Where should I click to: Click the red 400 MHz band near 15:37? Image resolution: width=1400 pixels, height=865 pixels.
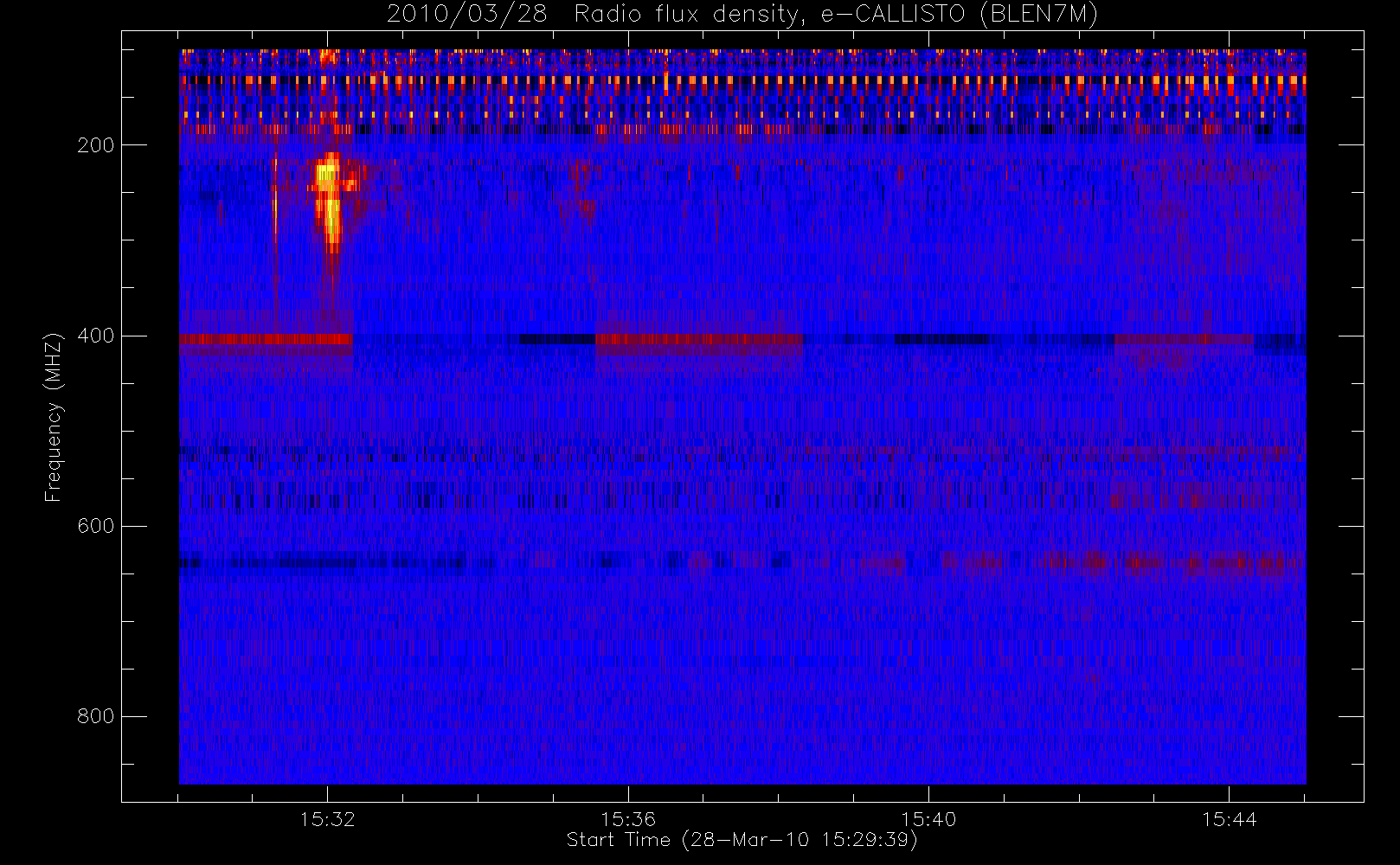point(699,339)
